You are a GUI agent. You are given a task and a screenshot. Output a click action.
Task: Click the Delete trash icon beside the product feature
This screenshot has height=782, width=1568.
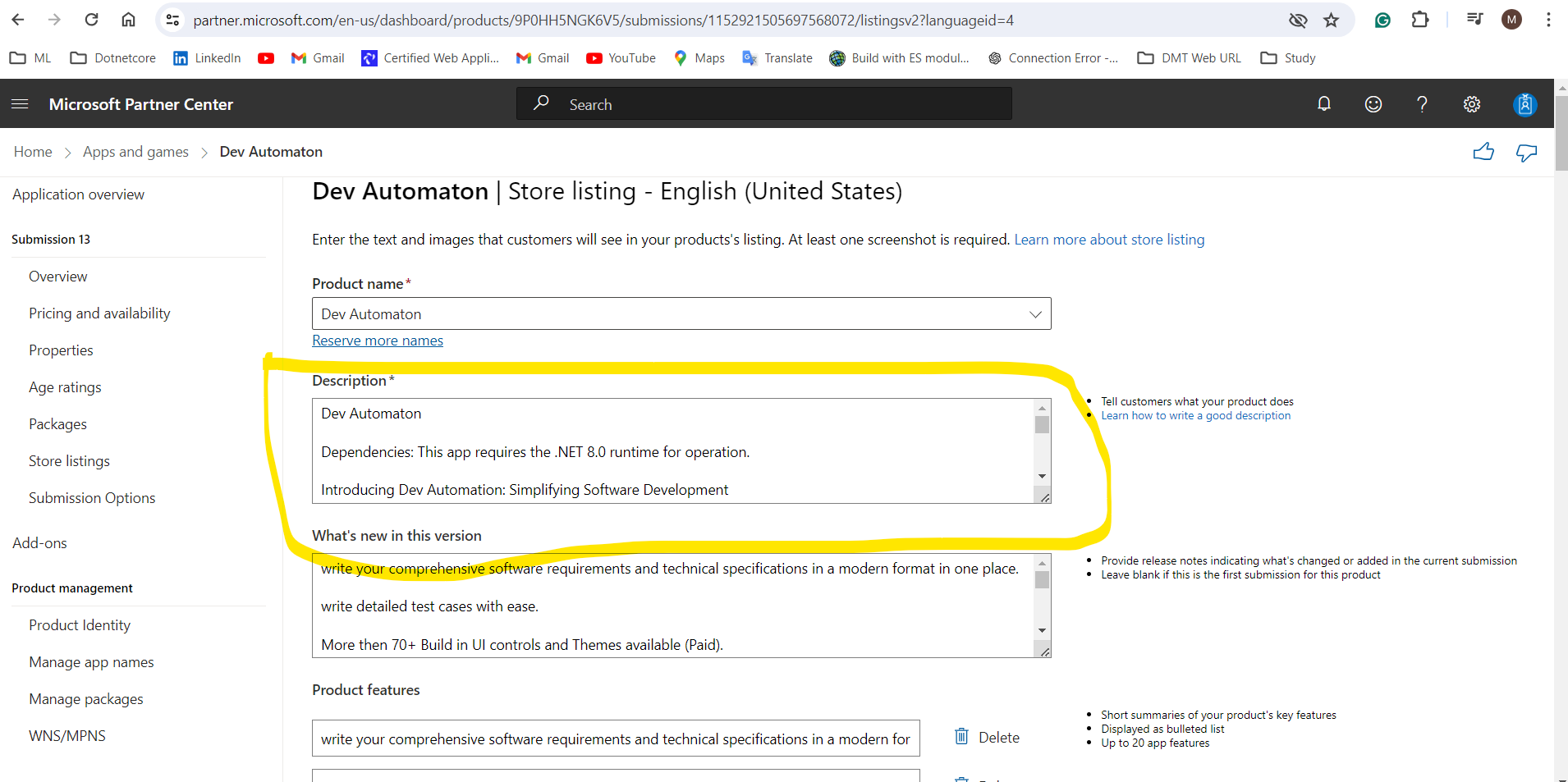[x=961, y=737]
